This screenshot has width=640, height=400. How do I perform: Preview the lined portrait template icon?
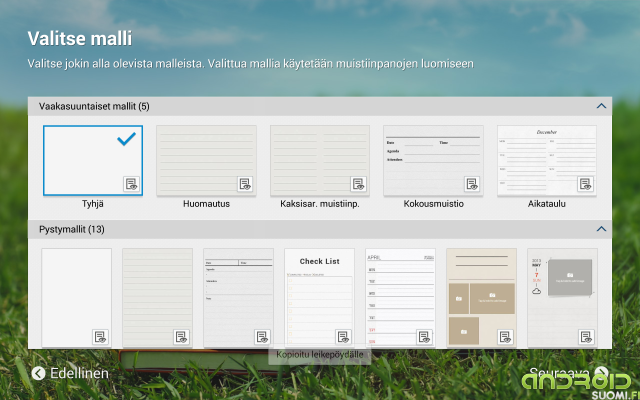pyautogui.click(x=181, y=337)
